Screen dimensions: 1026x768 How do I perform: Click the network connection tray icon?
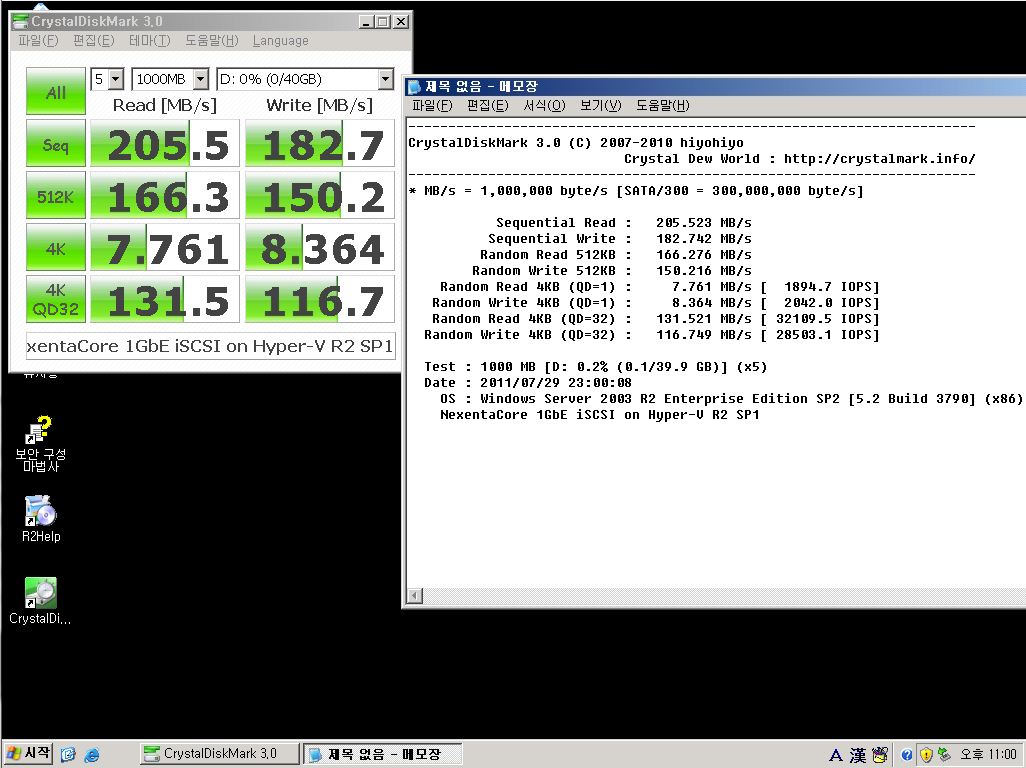[x=944, y=755]
